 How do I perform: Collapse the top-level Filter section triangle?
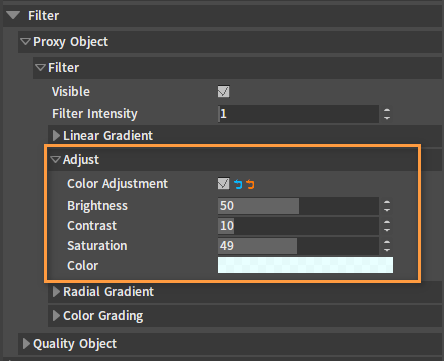point(13,15)
